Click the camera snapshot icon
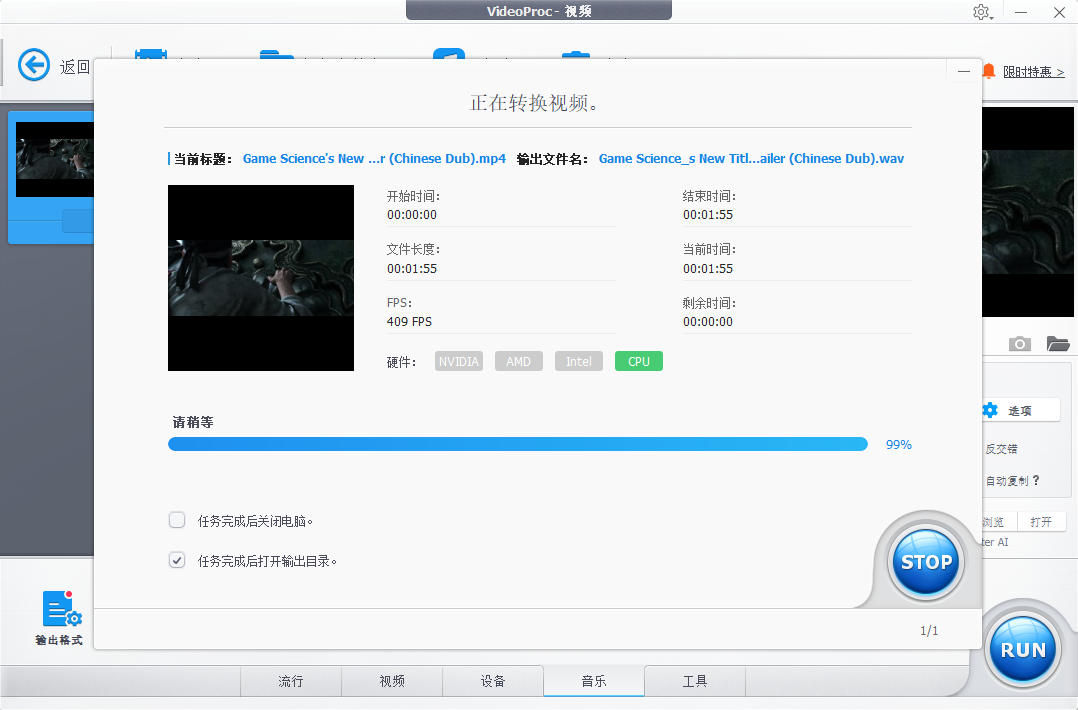This screenshot has height=710, width=1078. (1019, 343)
